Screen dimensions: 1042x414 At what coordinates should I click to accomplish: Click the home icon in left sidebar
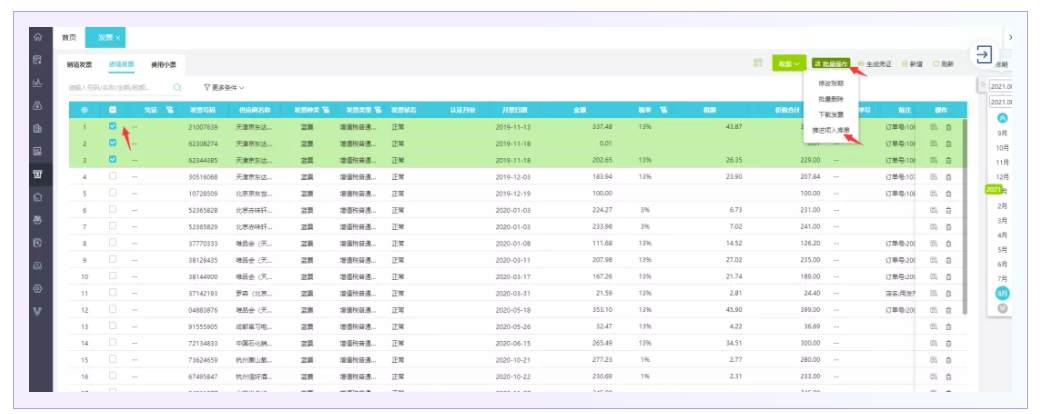click(x=37, y=37)
